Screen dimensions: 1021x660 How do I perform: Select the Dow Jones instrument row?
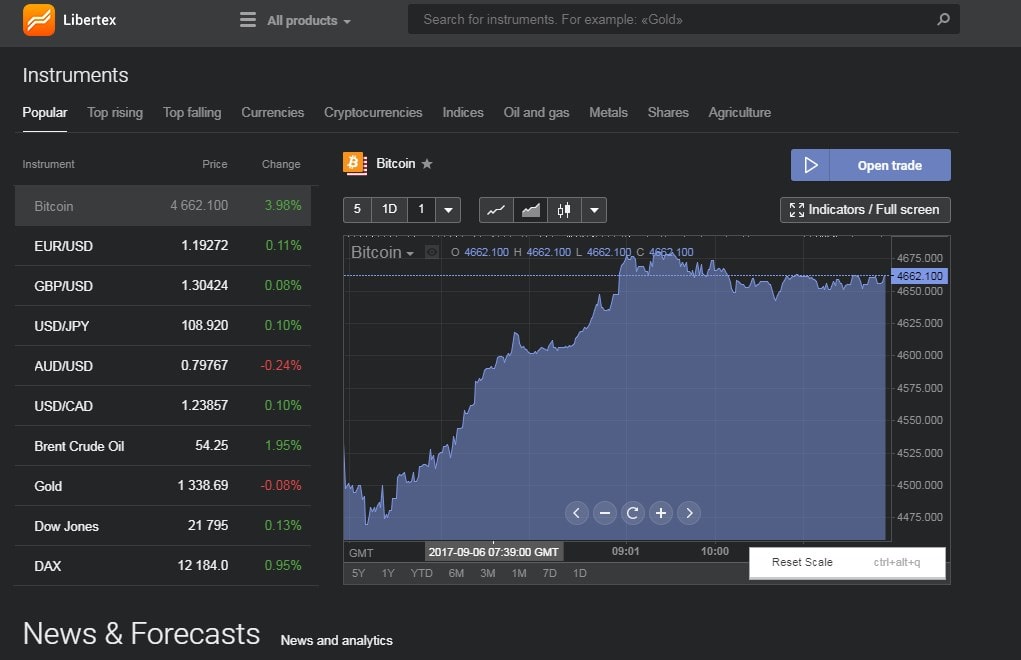(163, 525)
